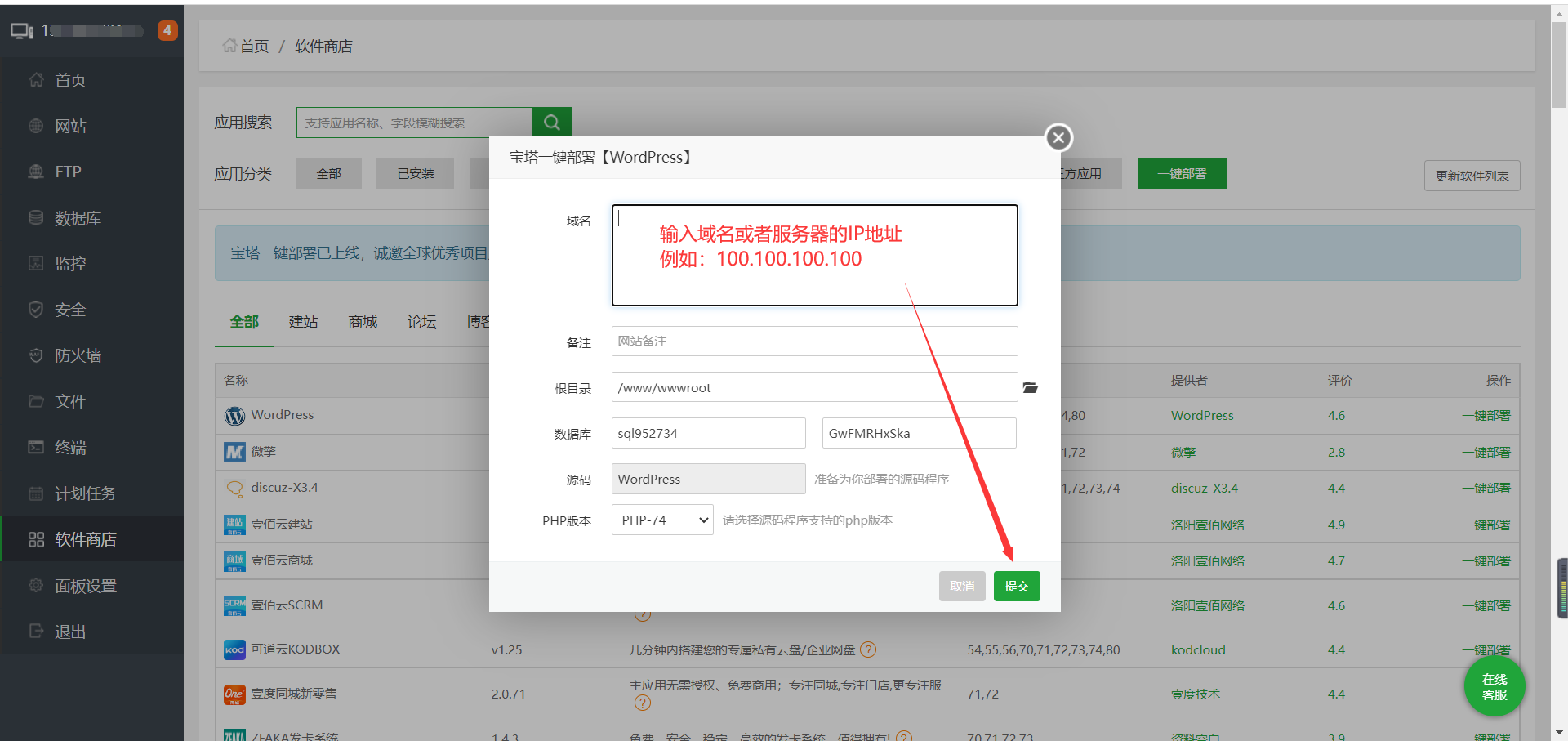The height and width of the screenshot is (741, 1568).
Task: Click the discuz-X3.4 app icon
Action: (x=234, y=489)
